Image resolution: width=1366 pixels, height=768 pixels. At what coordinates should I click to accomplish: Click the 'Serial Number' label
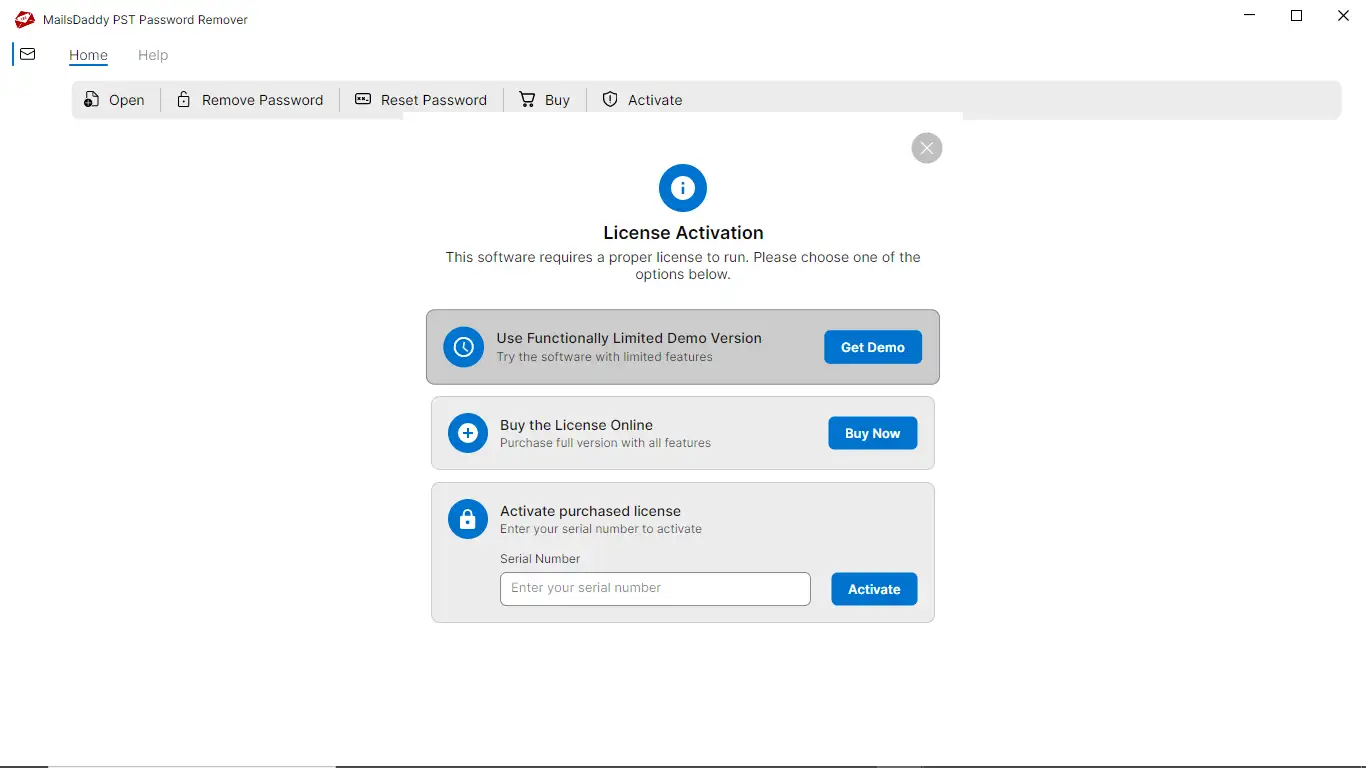(540, 559)
